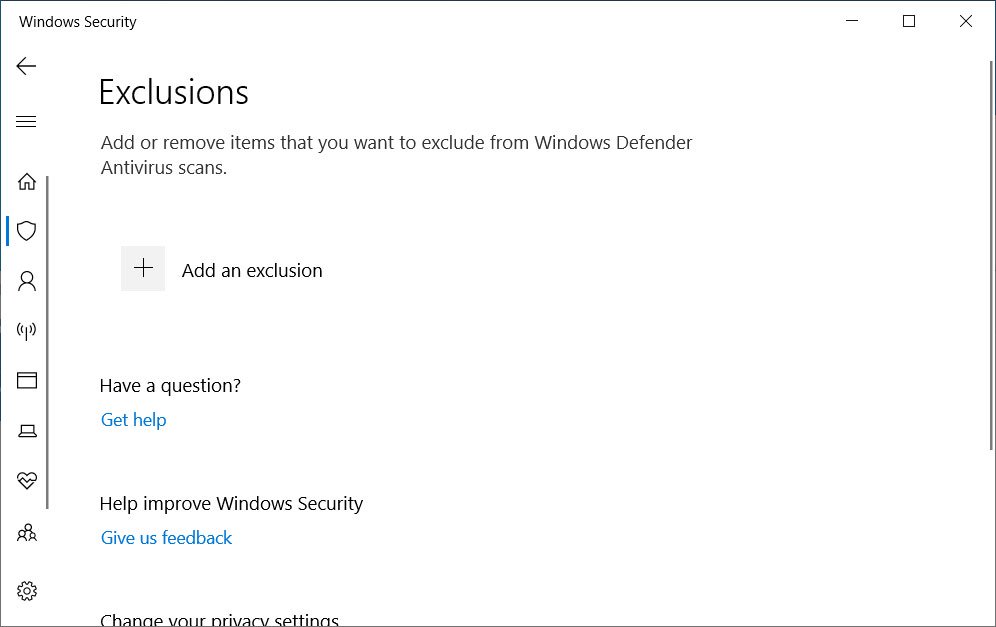
Task: Go to the Home icon
Action: pos(27,181)
